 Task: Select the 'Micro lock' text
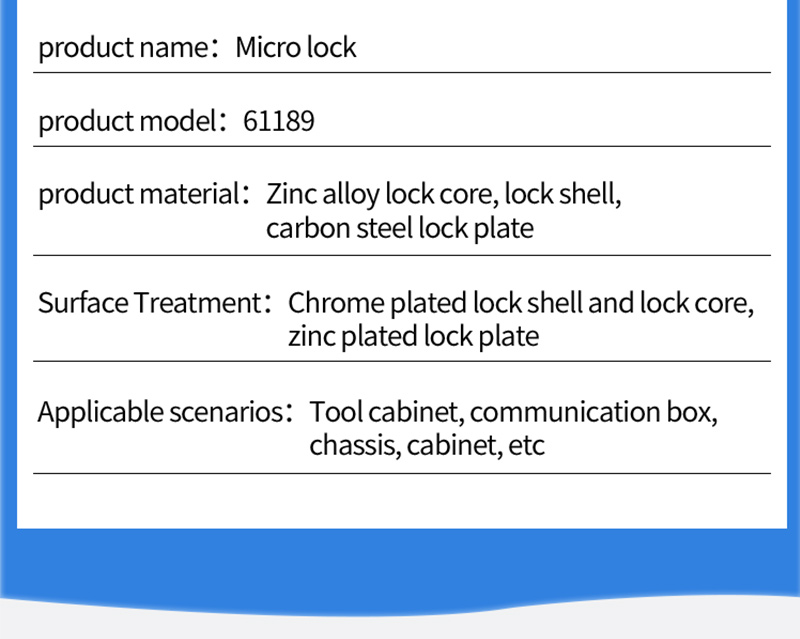[295, 47]
